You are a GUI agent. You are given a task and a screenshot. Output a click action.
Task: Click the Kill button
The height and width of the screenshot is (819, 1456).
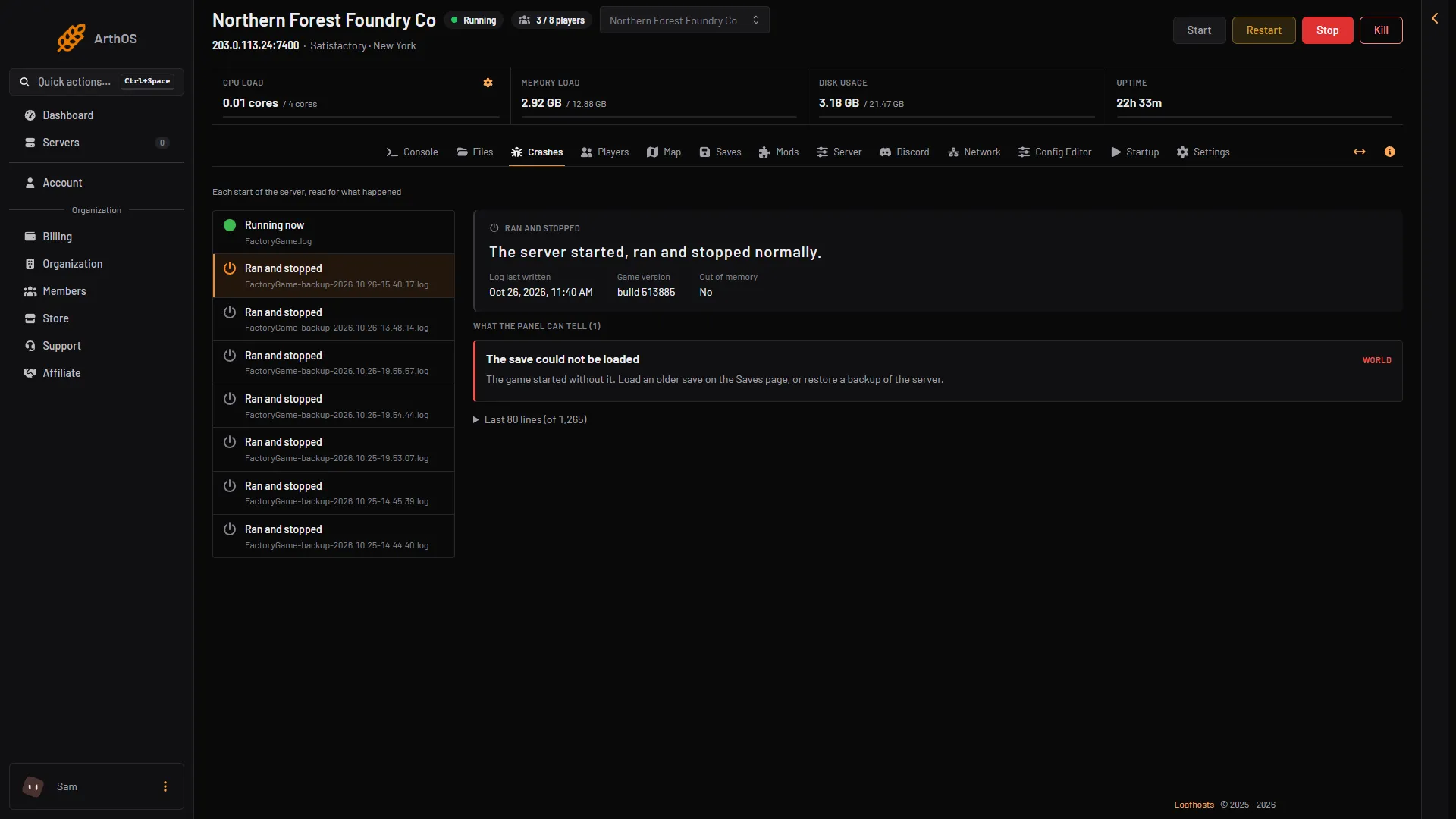pyautogui.click(x=1381, y=30)
